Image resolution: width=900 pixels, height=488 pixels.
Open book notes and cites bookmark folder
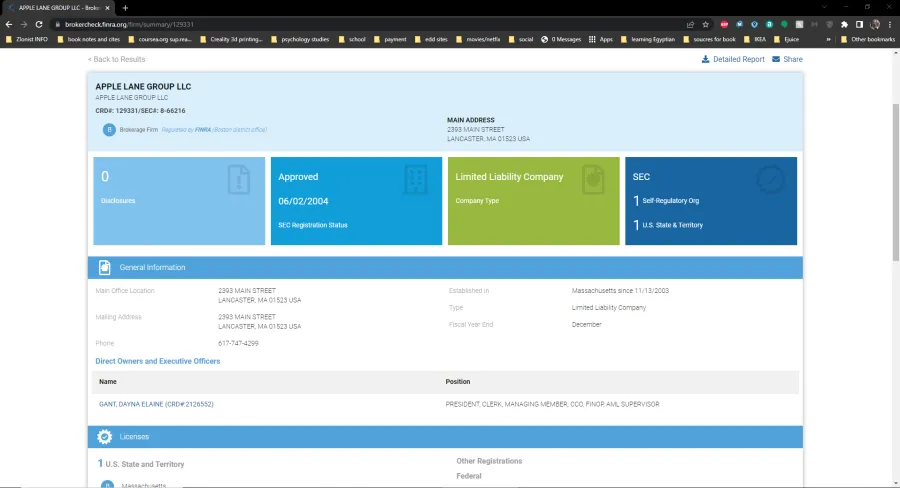click(88, 40)
